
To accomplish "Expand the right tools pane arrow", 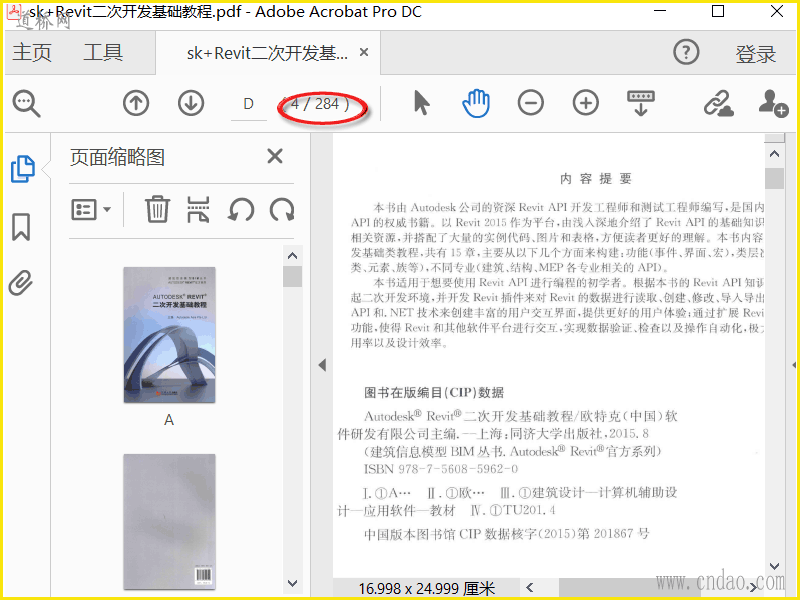I will point(794,365).
